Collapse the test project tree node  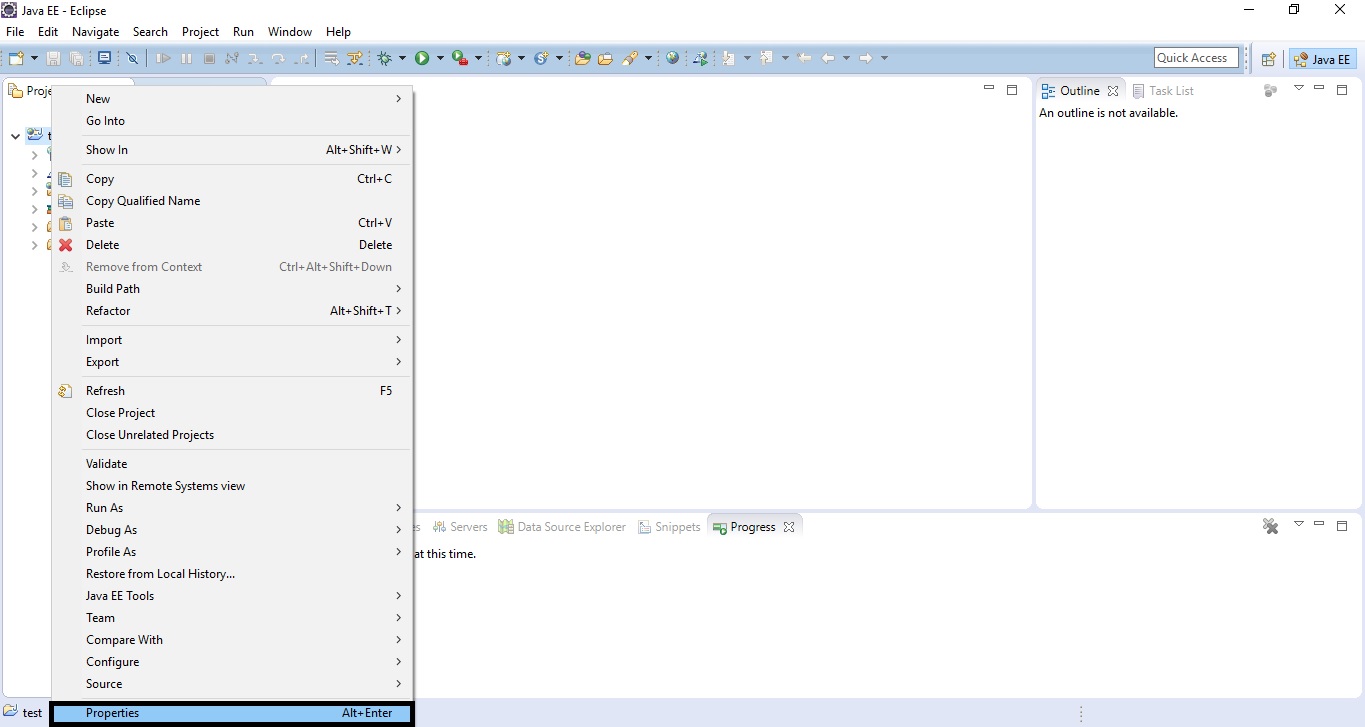[15, 136]
